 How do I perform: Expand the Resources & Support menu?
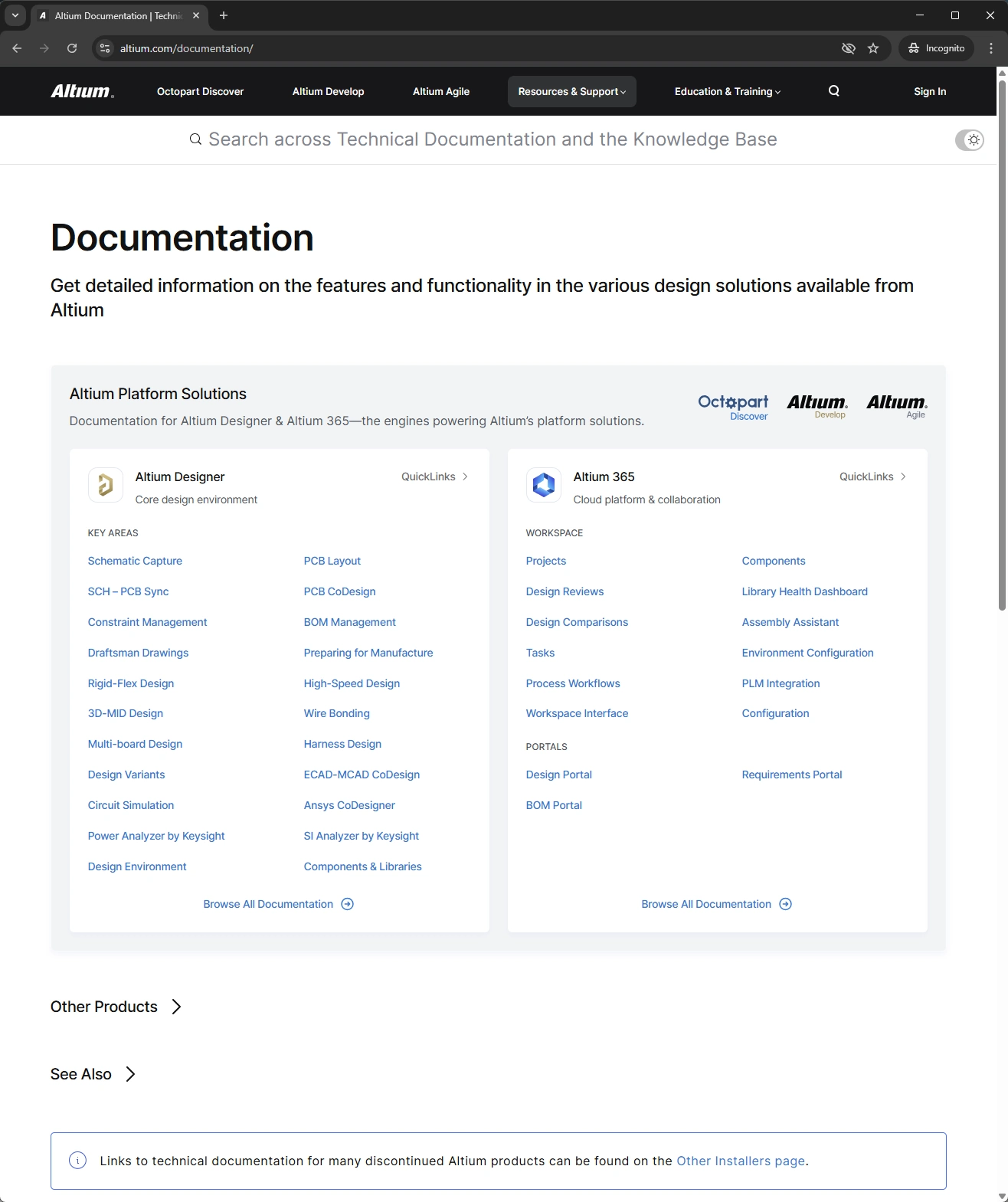click(572, 91)
